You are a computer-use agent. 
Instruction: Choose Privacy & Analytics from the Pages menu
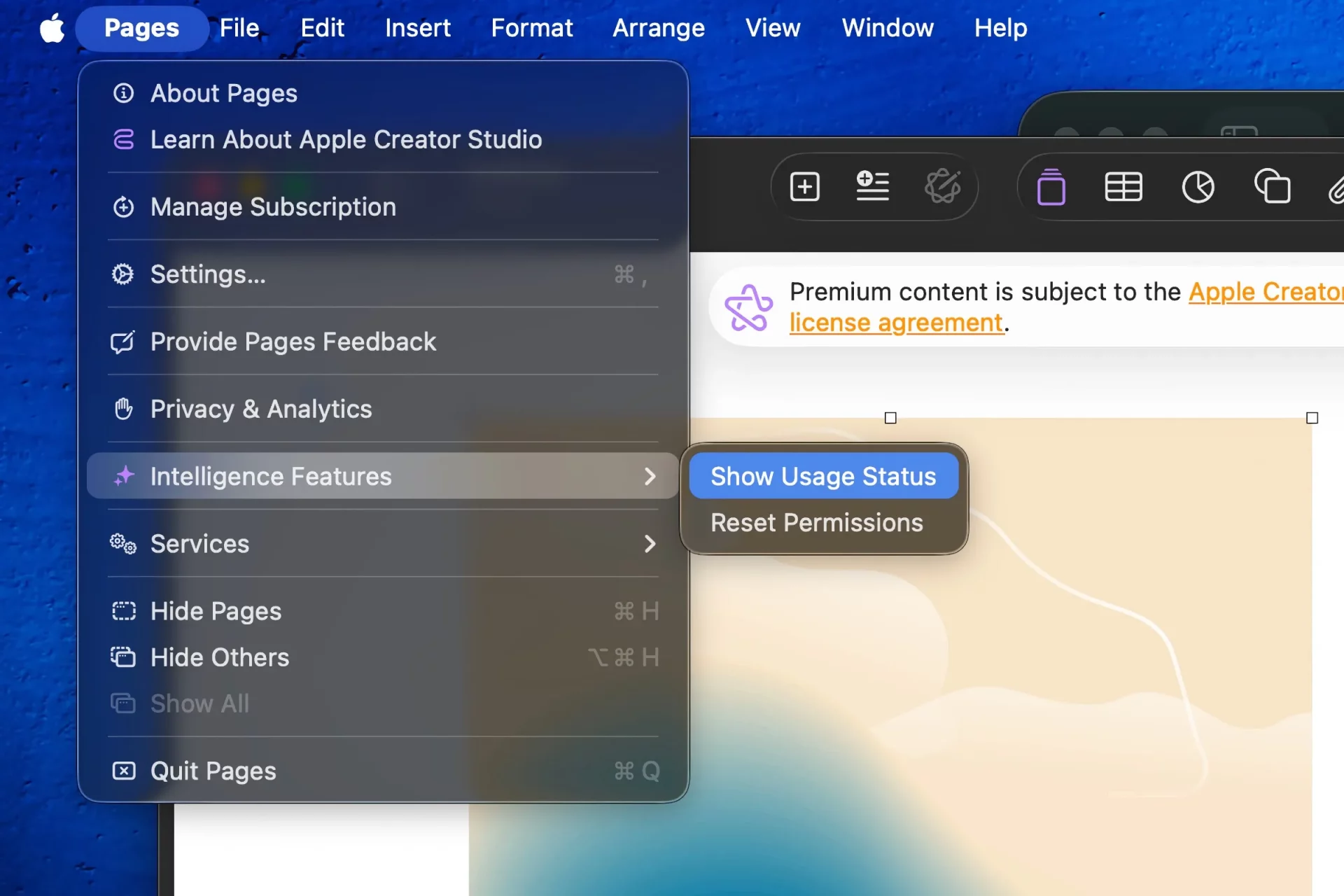coord(260,409)
